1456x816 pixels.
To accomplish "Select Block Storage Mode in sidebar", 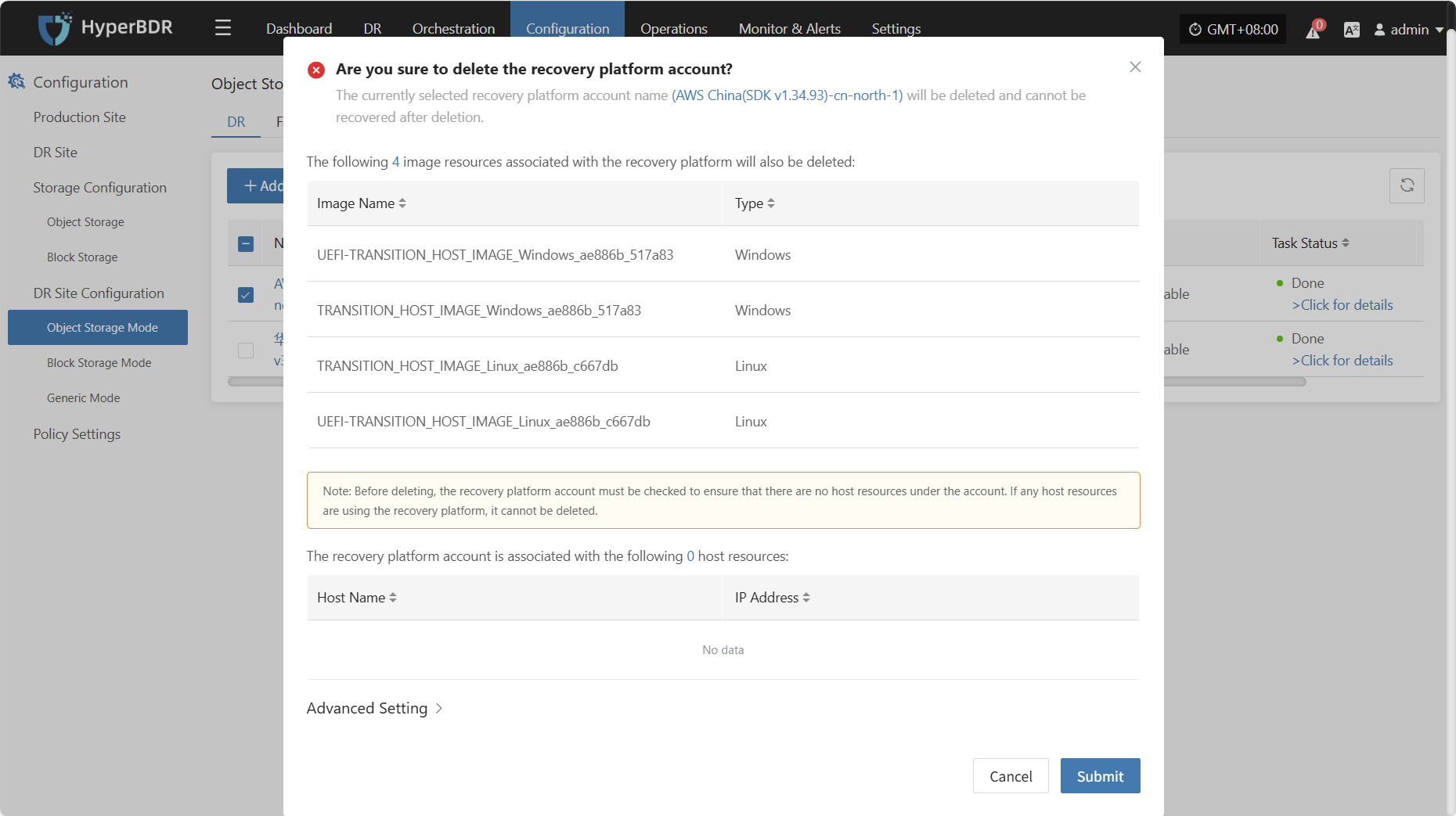I will point(99,363).
